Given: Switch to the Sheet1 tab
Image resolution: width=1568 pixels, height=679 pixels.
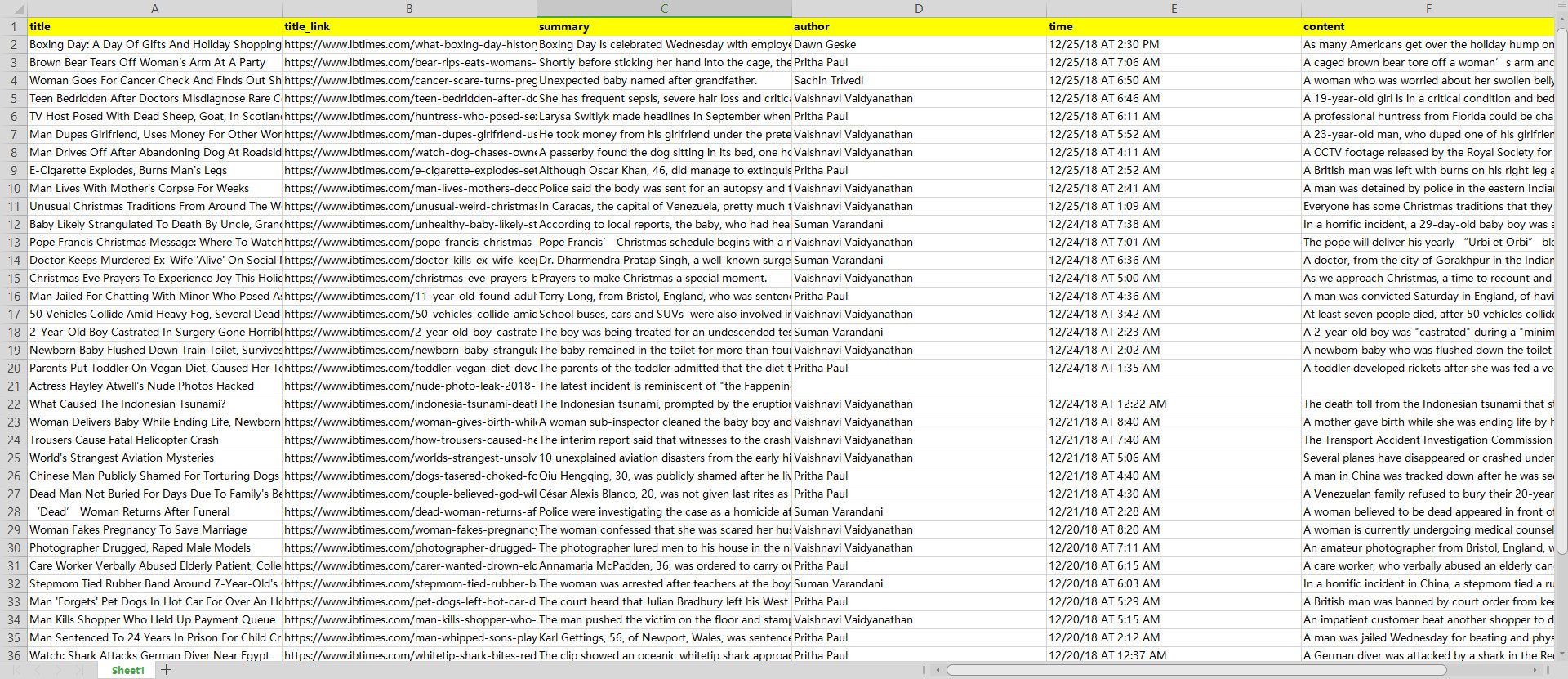Looking at the screenshot, I should (127, 670).
